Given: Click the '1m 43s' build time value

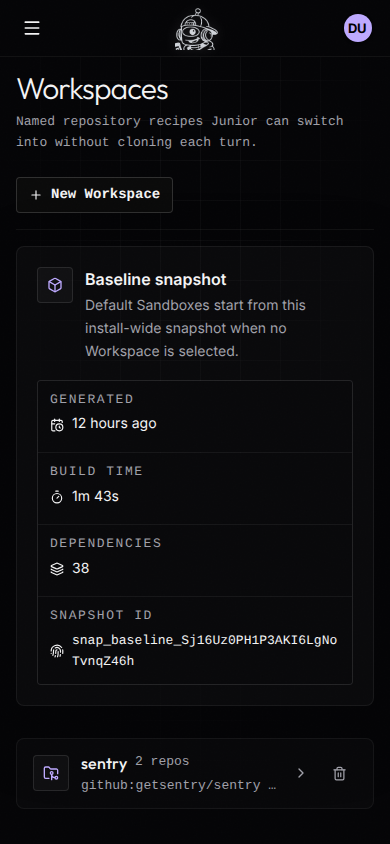Looking at the screenshot, I should coord(95,496).
